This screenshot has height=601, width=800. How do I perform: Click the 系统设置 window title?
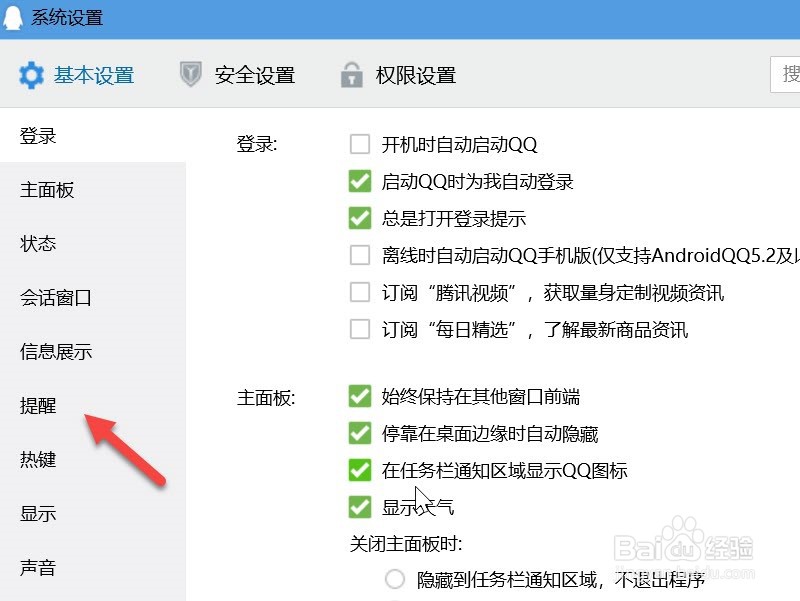click(x=67, y=17)
